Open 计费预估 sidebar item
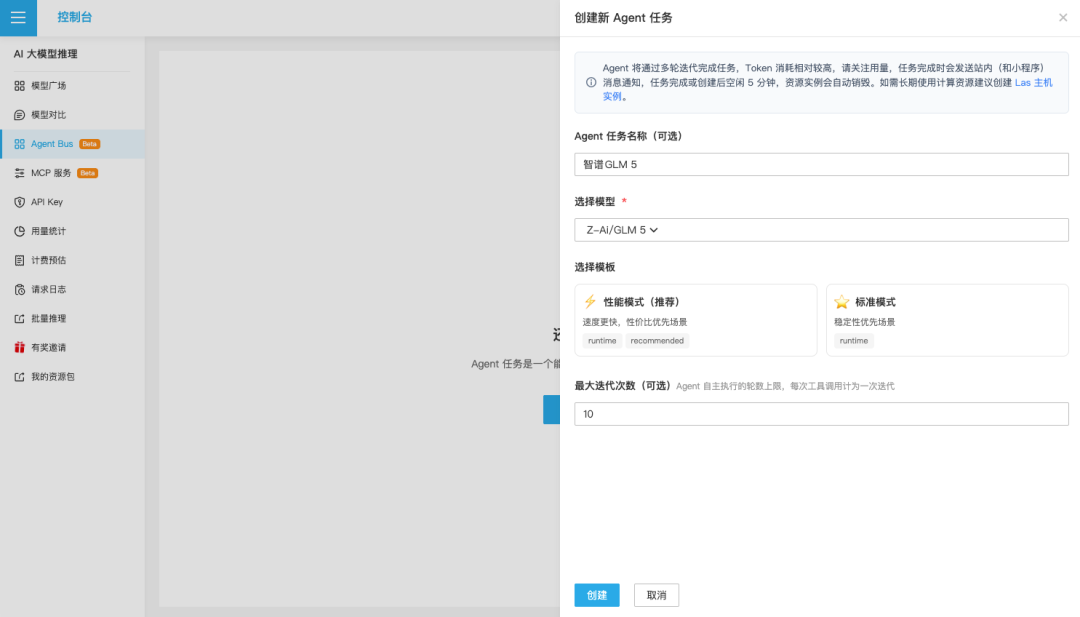The height and width of the screenshot is (617, 1080). pos(72,260)
